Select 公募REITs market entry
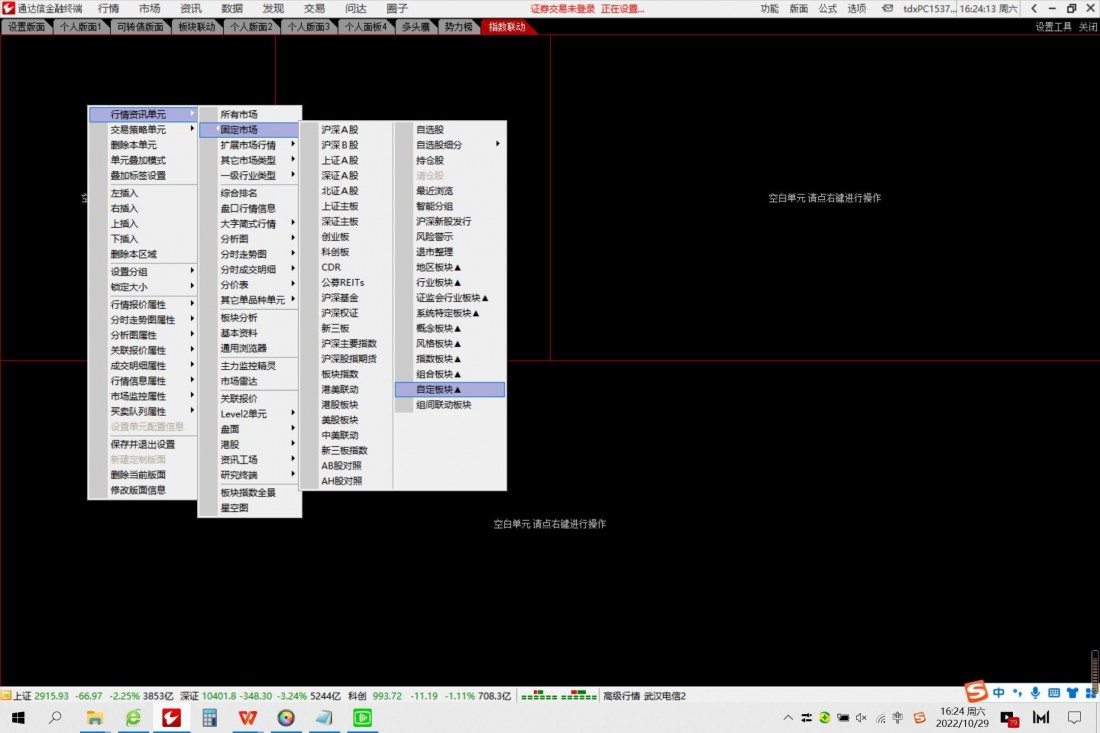The height and width of the screenshot is (733, 1100). pyautogui.click(x=346, y=283)
